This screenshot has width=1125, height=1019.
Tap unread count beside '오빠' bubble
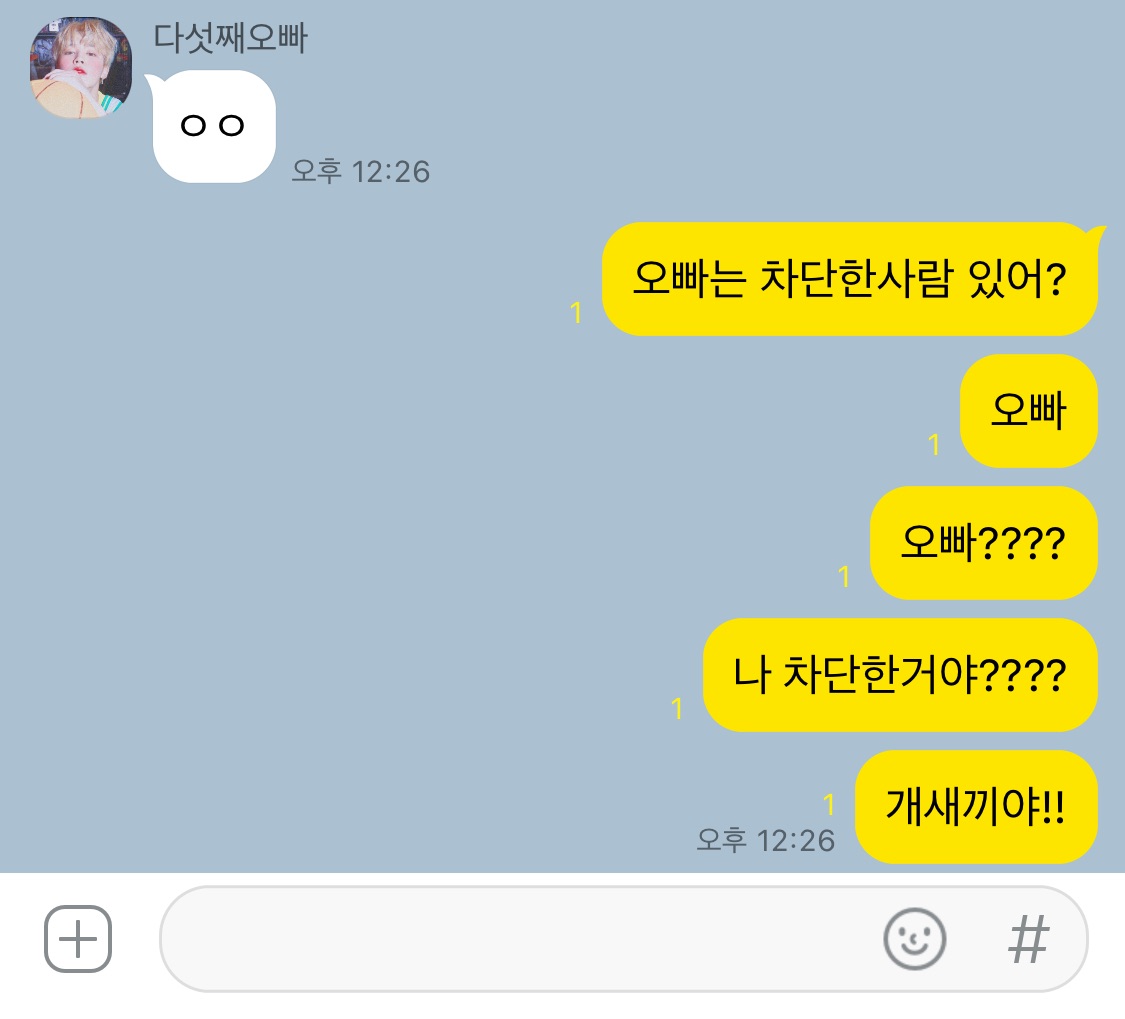tap(933, 445)
